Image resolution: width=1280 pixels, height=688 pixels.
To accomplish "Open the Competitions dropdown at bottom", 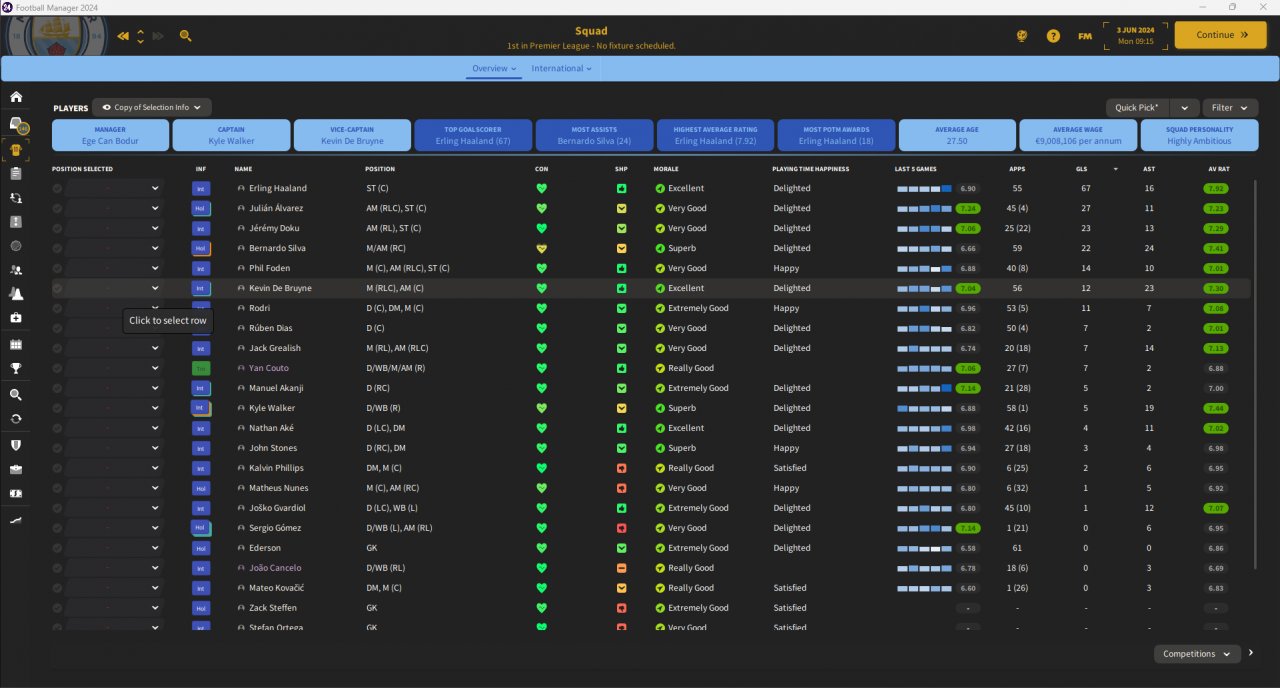I will point(1197,654).
